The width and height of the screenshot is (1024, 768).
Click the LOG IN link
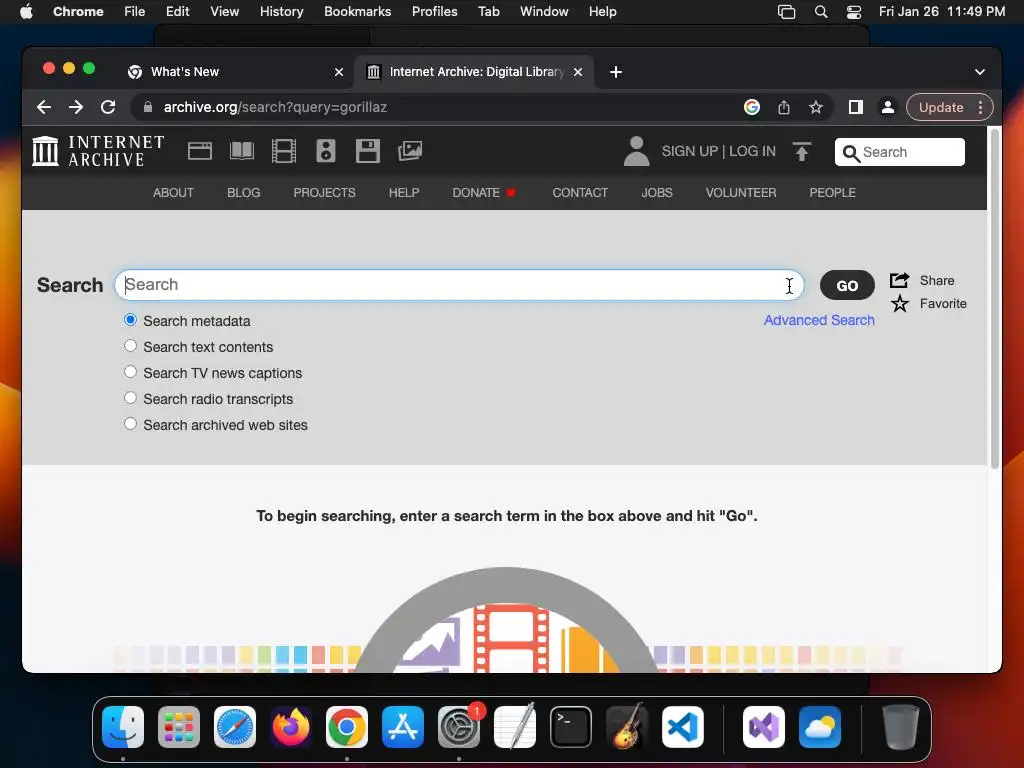[x=752, y=151]
